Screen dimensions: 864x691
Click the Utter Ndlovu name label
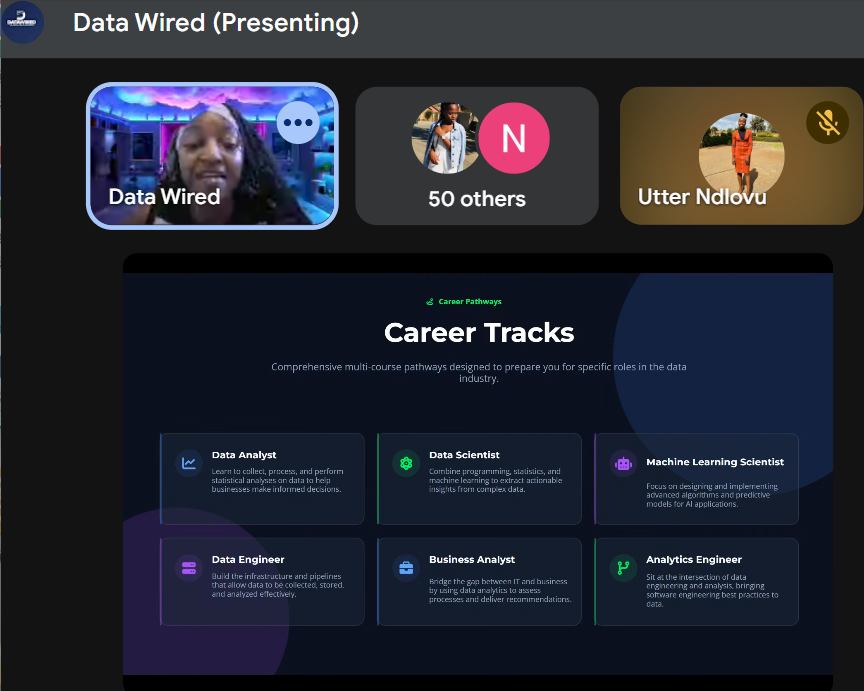702,197
